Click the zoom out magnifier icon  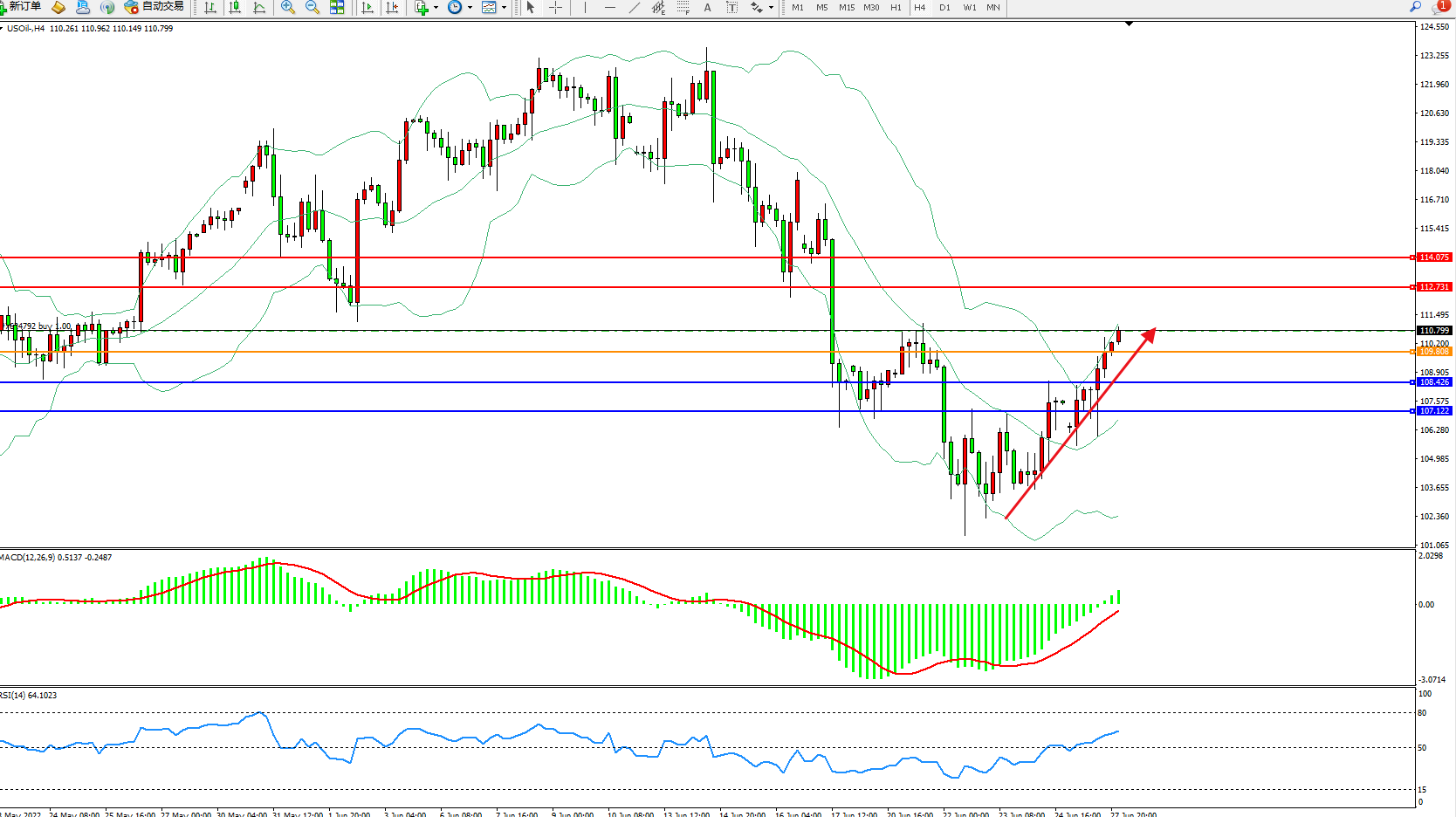pos(312,7)
